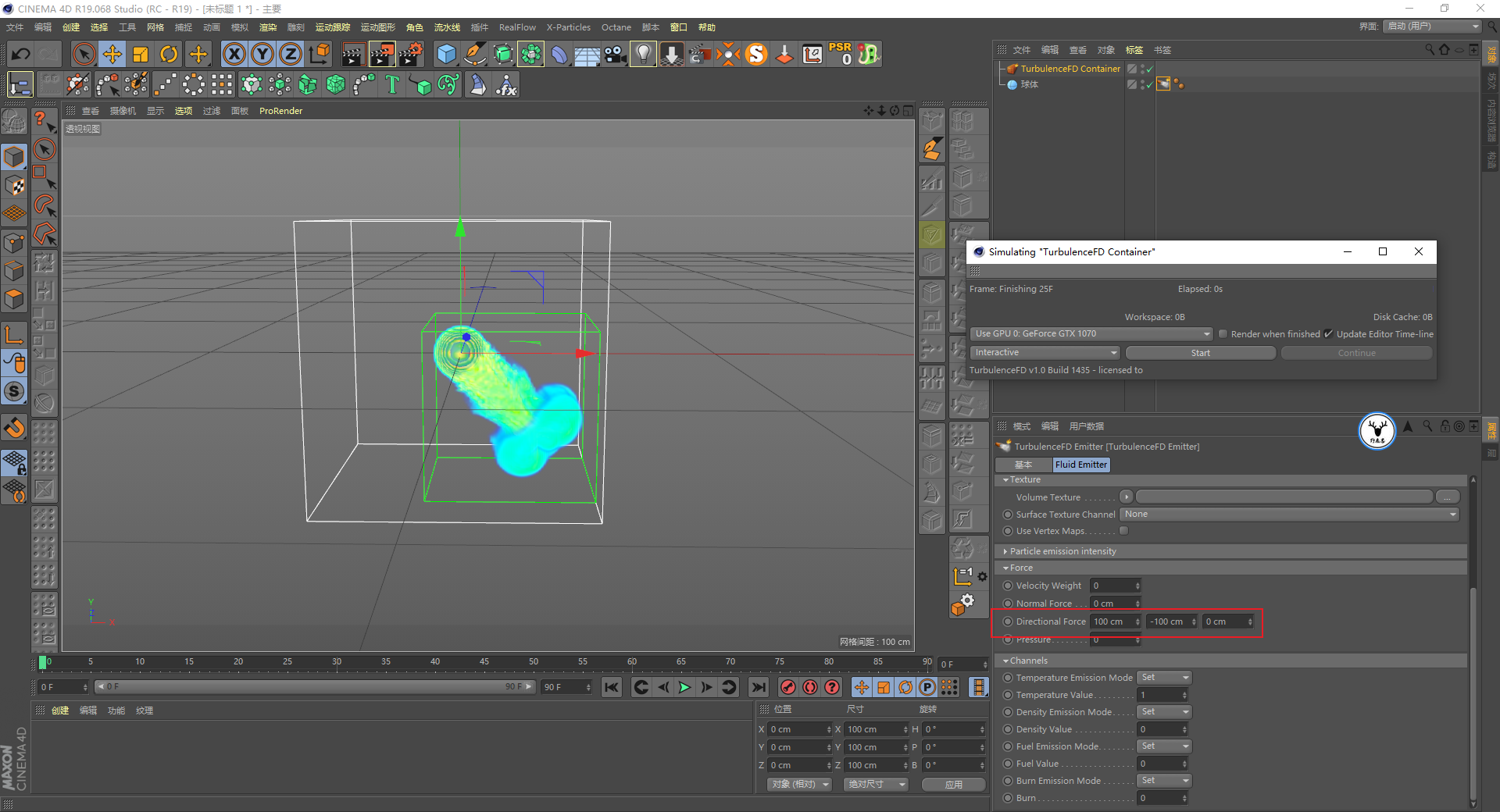Select the Live Selection tool

pos(84,54)
